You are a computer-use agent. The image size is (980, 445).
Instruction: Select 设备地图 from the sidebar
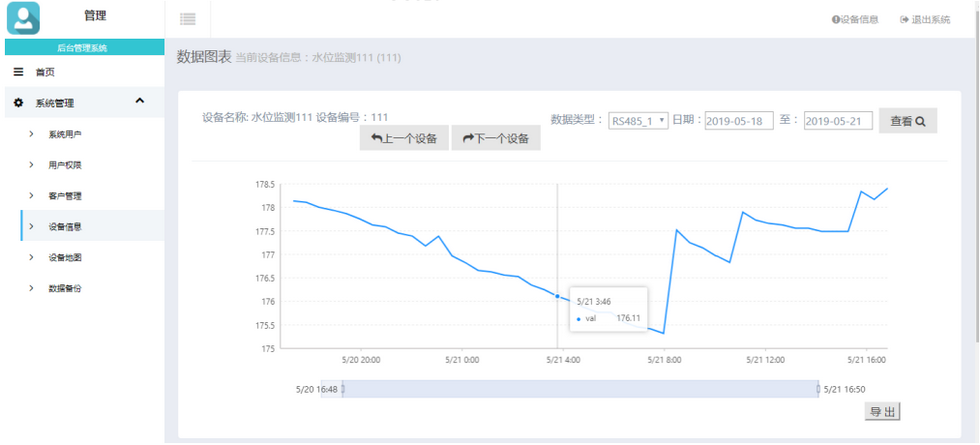(65, 258)
